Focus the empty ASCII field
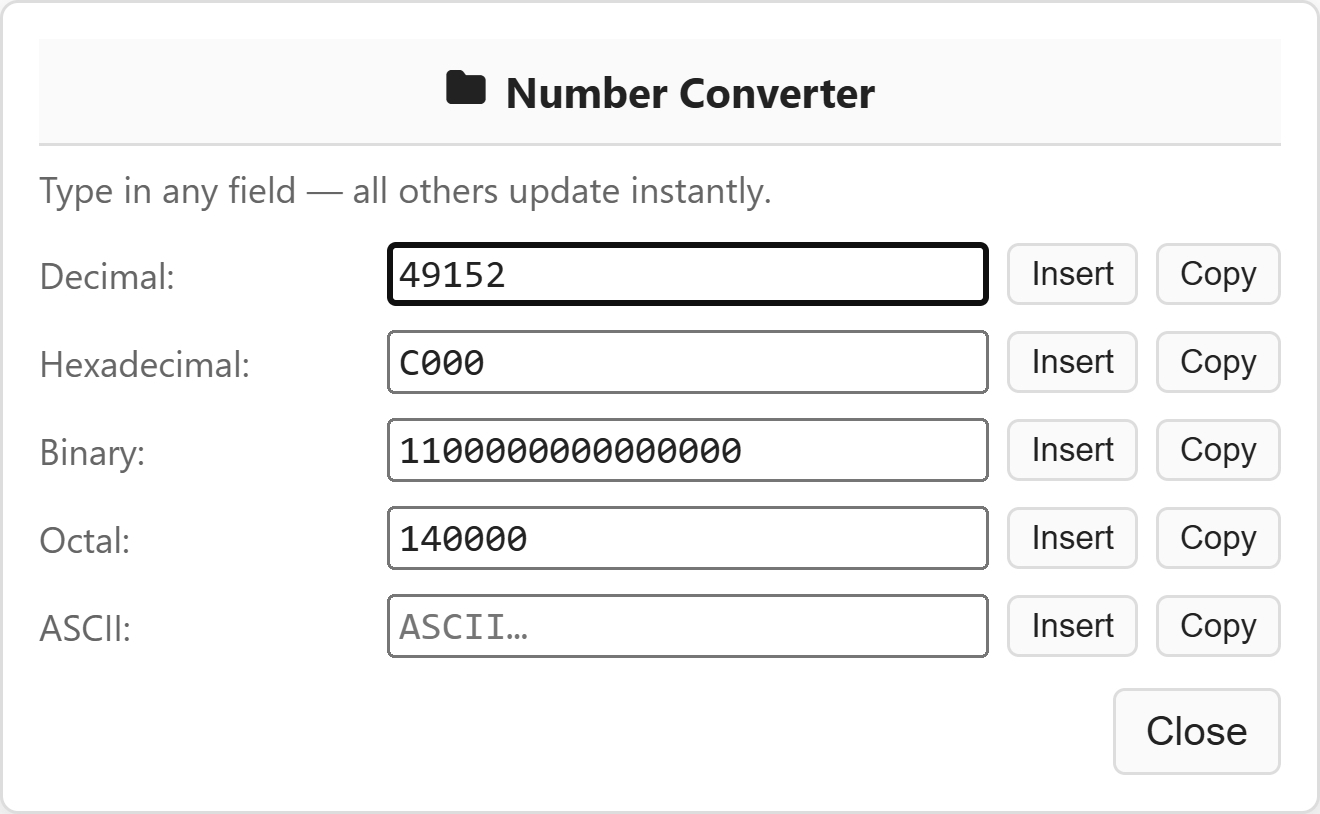Image resolution: width=1320 pixels, height=814 pixels. (687, 626)
